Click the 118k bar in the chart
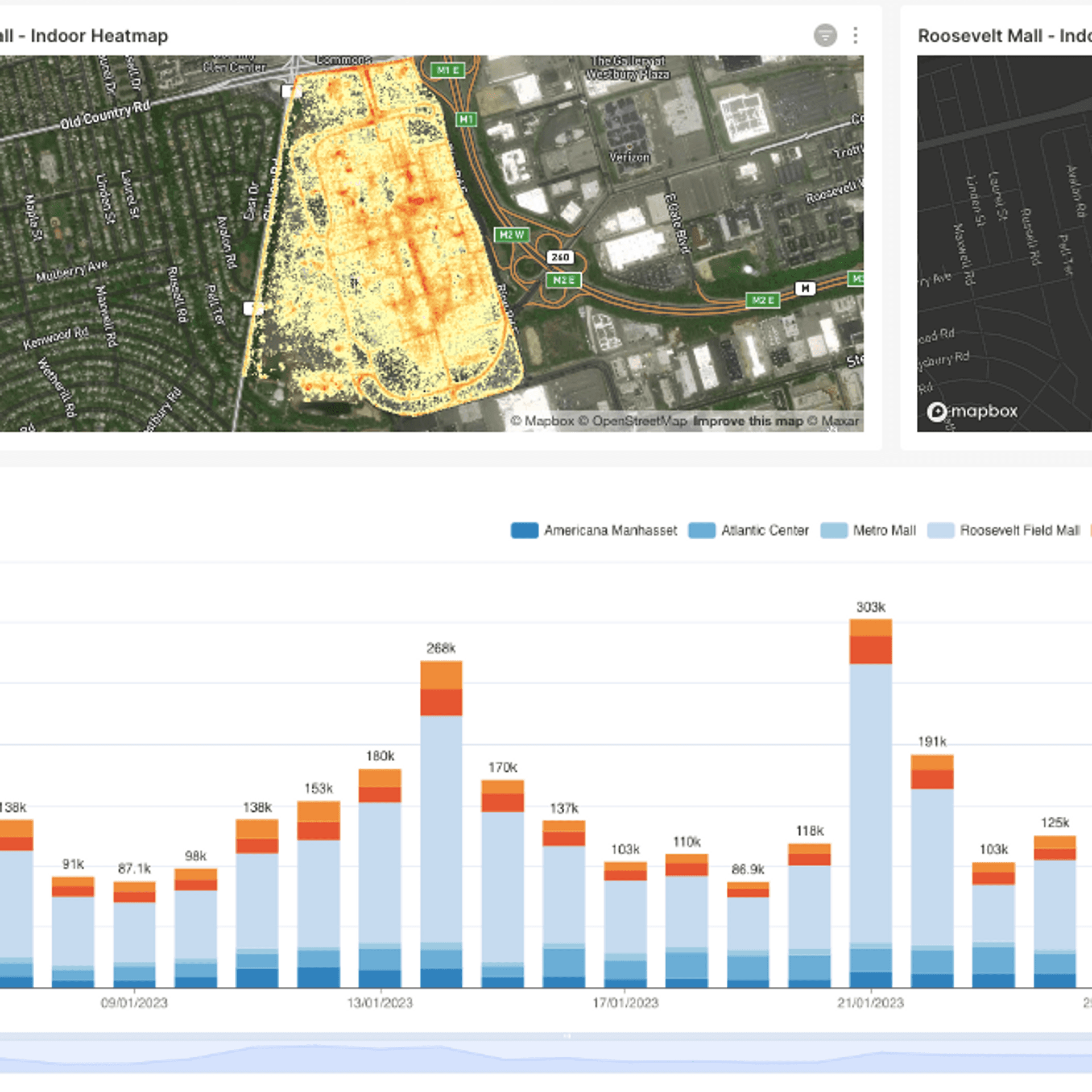1092x1092 pixels. click(809, 916)
